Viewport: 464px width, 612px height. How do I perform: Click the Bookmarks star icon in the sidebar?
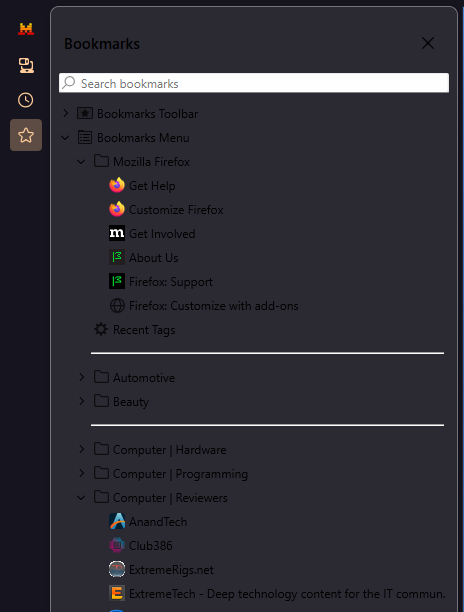click(26, 135)
